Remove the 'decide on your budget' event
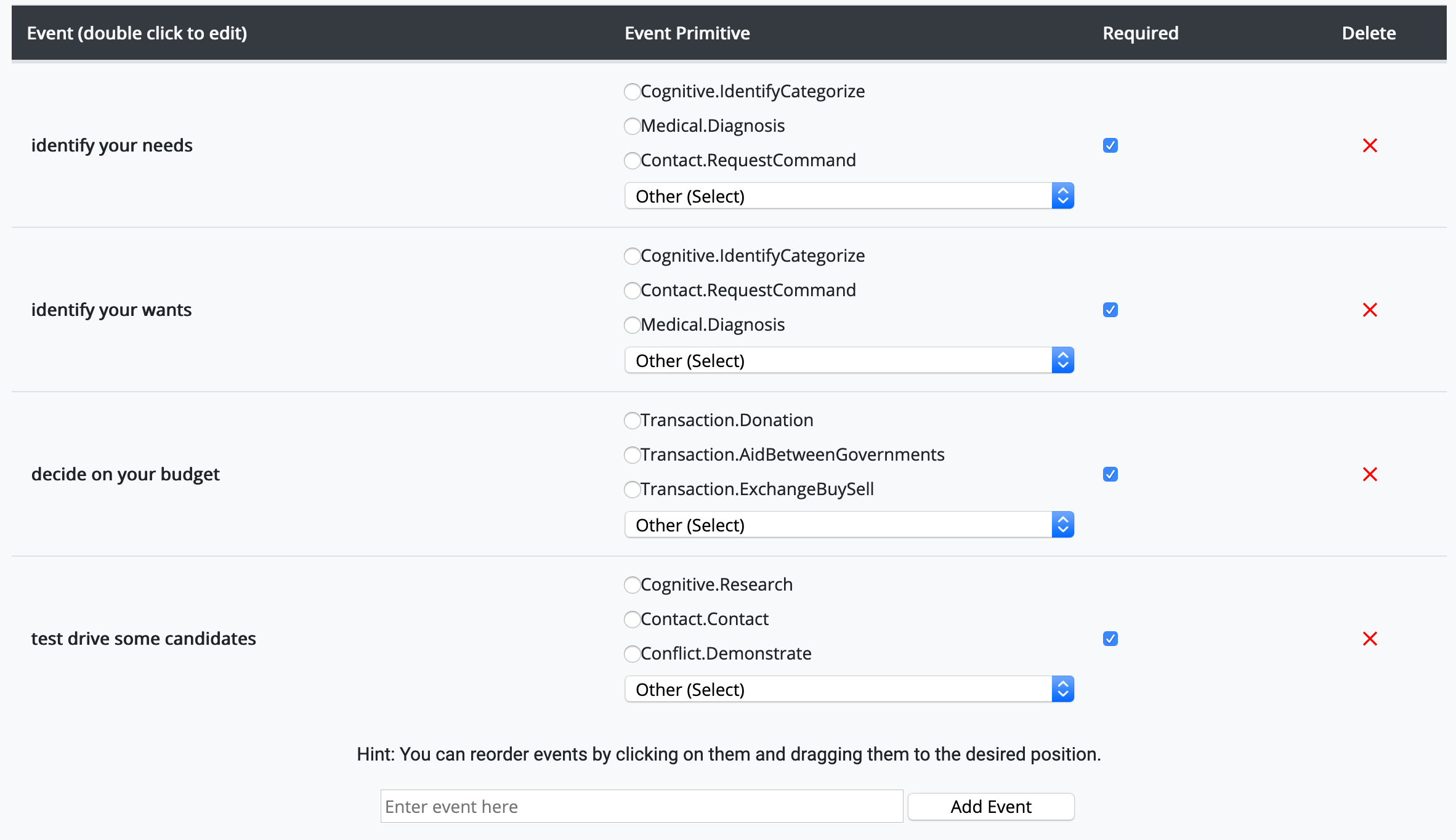This screenshot has height=840, width=1456. click(x=1370, y=474)
